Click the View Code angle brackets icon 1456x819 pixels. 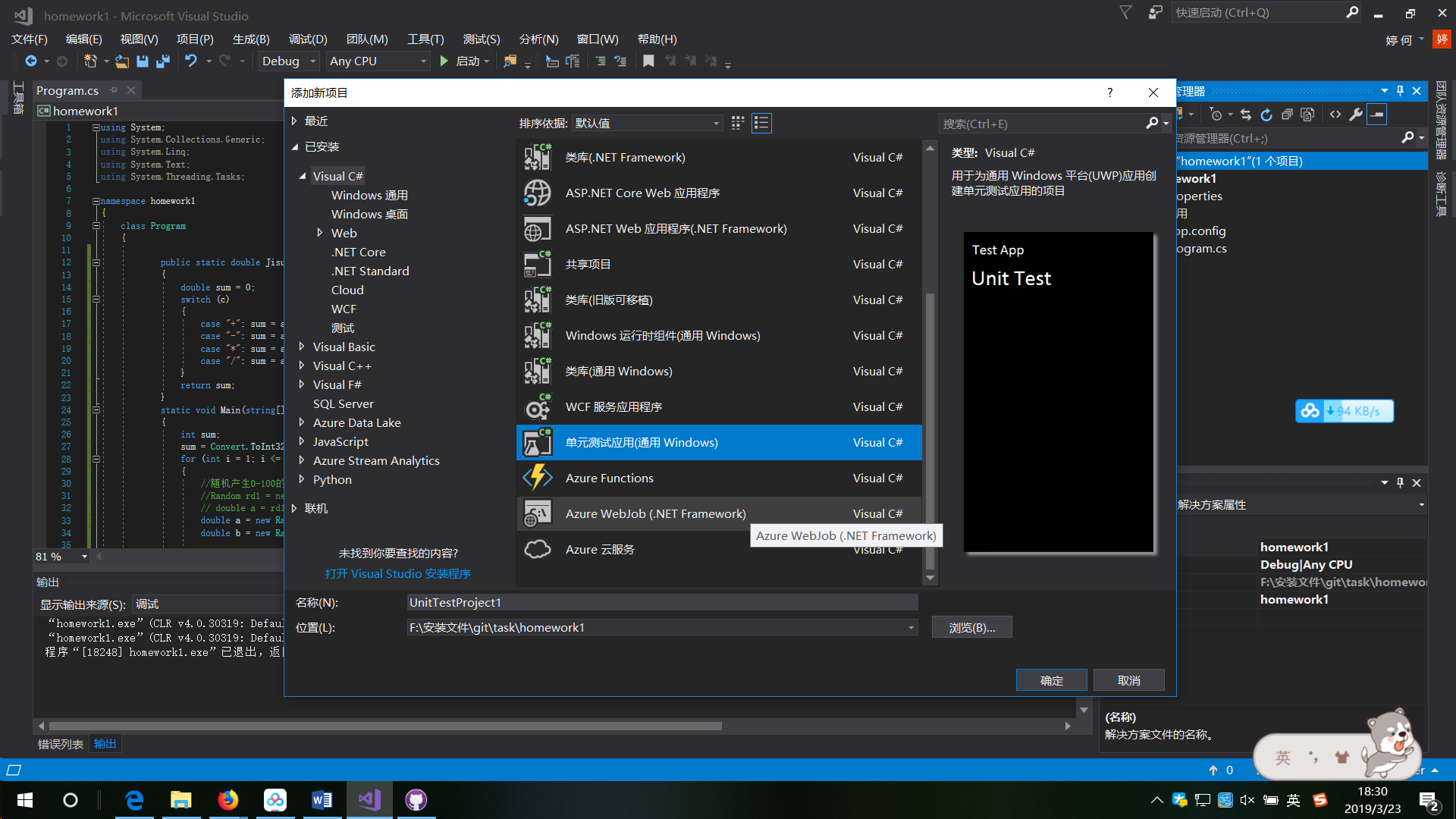coord(1335,115)
